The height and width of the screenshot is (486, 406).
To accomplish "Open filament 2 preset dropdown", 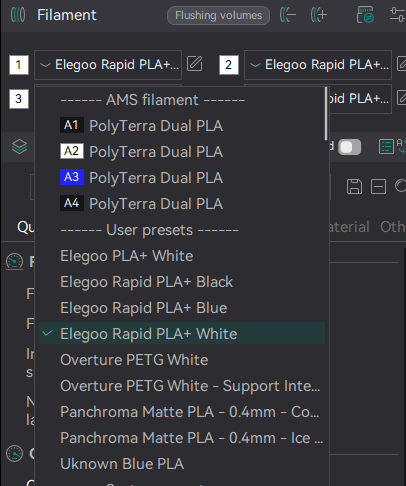I will coord(318,65).
